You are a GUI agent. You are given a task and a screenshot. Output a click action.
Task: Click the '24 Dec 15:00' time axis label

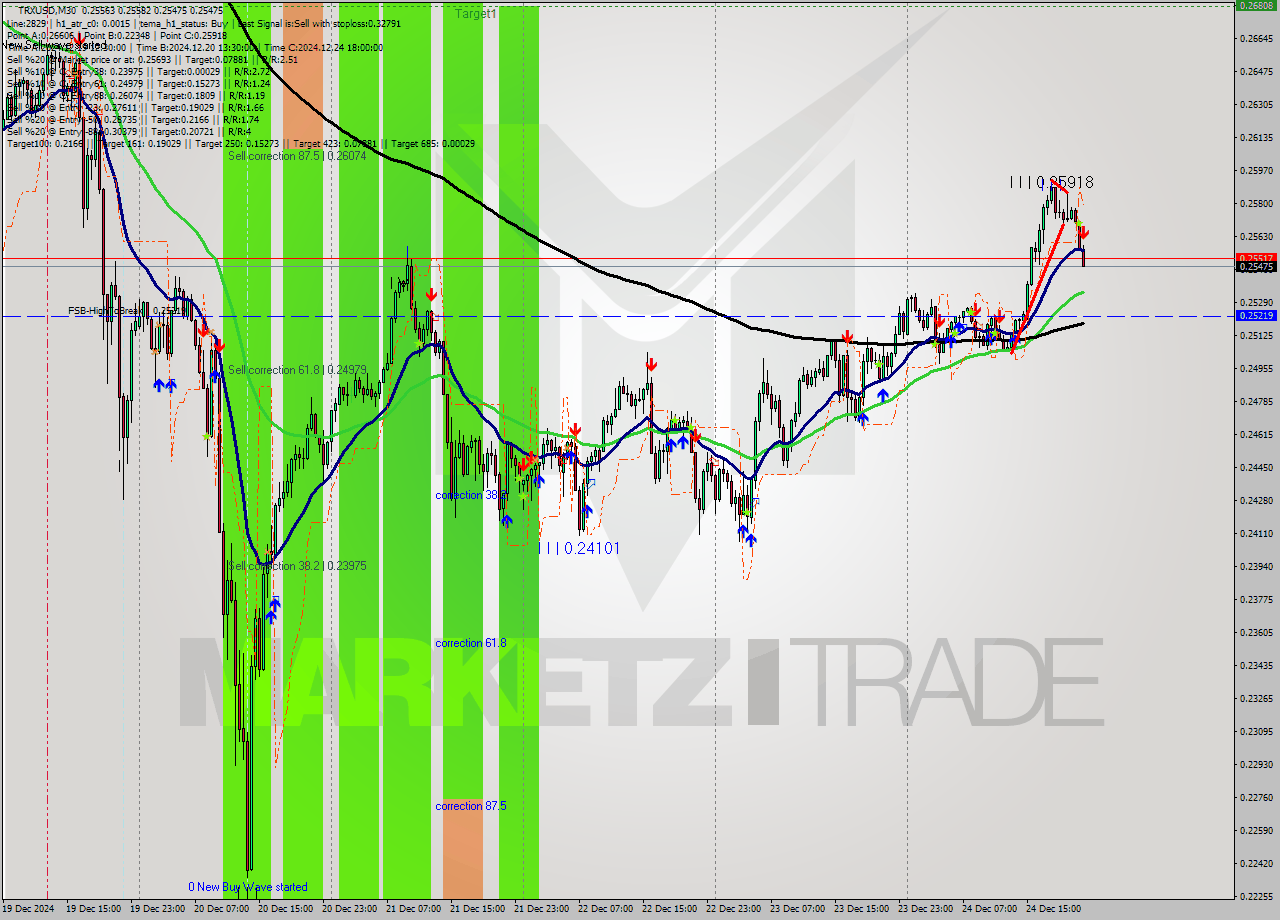(1053, 909)
